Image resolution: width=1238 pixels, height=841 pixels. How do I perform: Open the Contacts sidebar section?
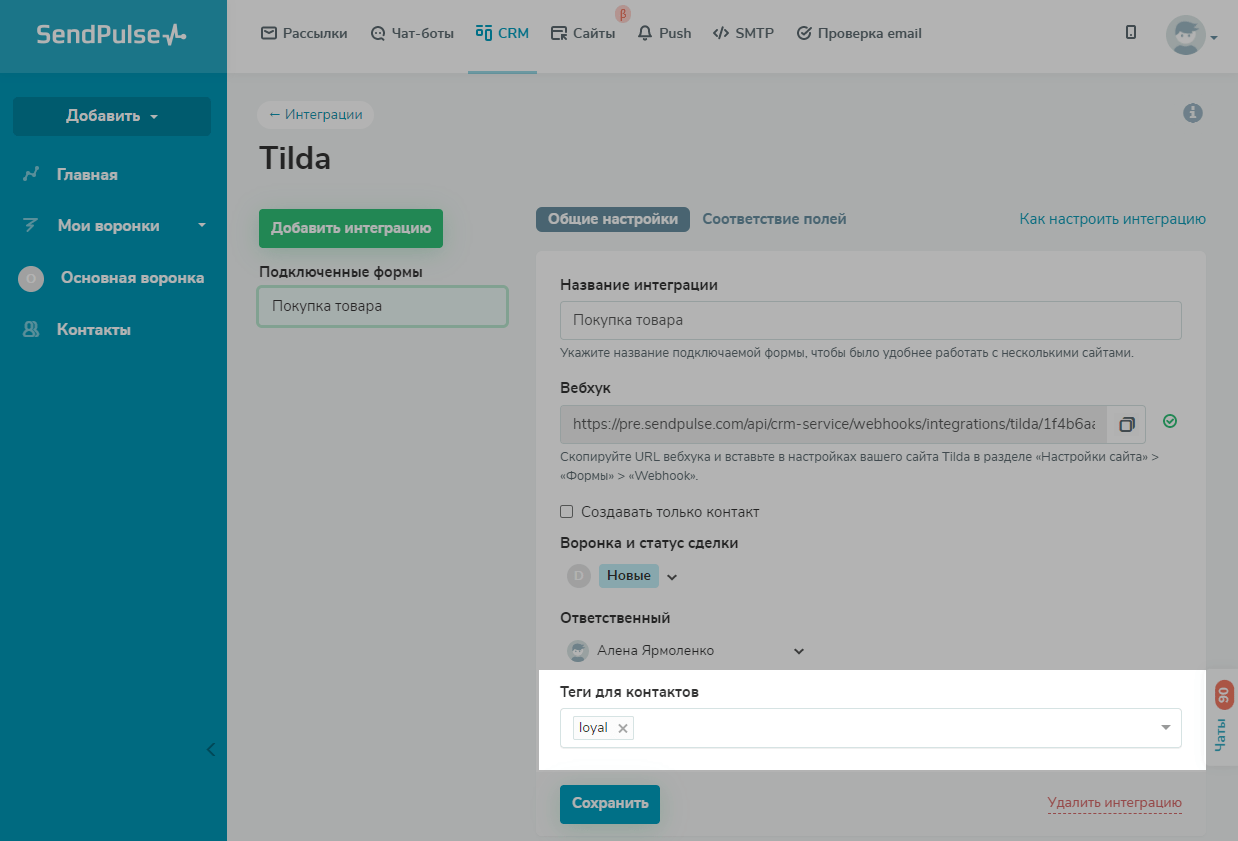[x=93, y=330]
